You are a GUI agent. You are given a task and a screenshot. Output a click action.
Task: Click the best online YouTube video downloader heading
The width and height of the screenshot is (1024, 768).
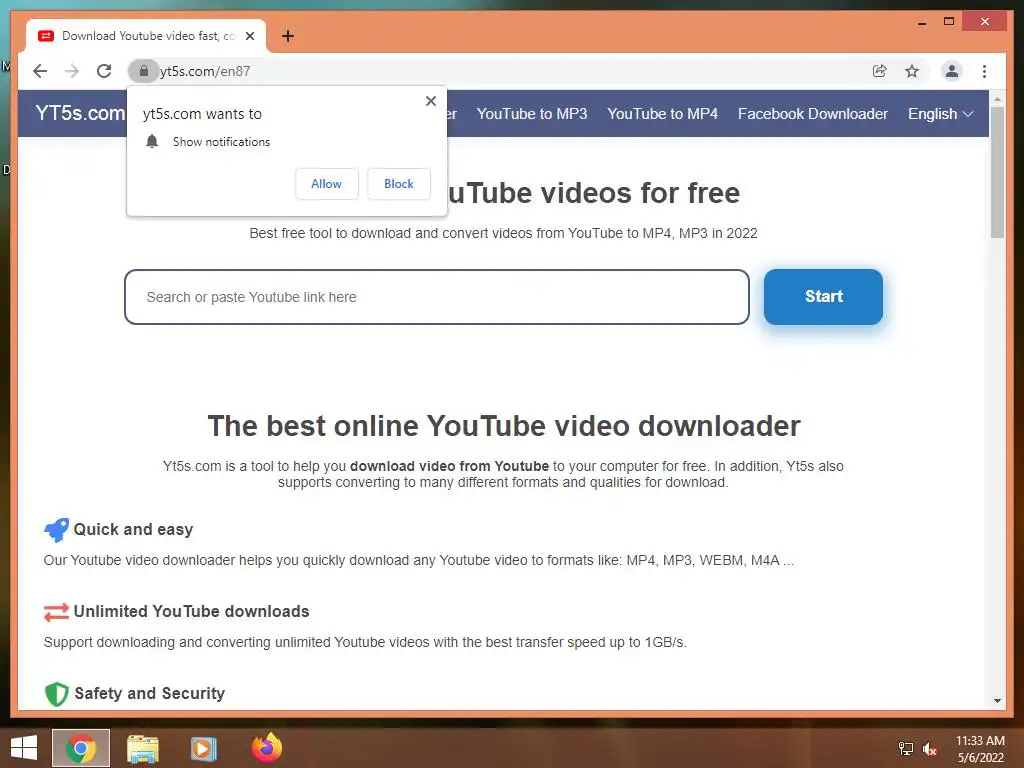(x=504, y=426)
